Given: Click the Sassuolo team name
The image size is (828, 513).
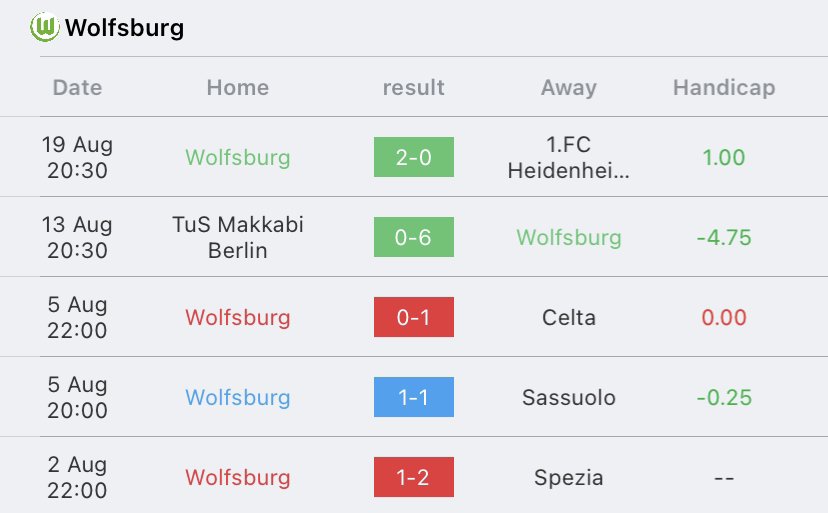Looking at the screenshot, I should [569, 397].
